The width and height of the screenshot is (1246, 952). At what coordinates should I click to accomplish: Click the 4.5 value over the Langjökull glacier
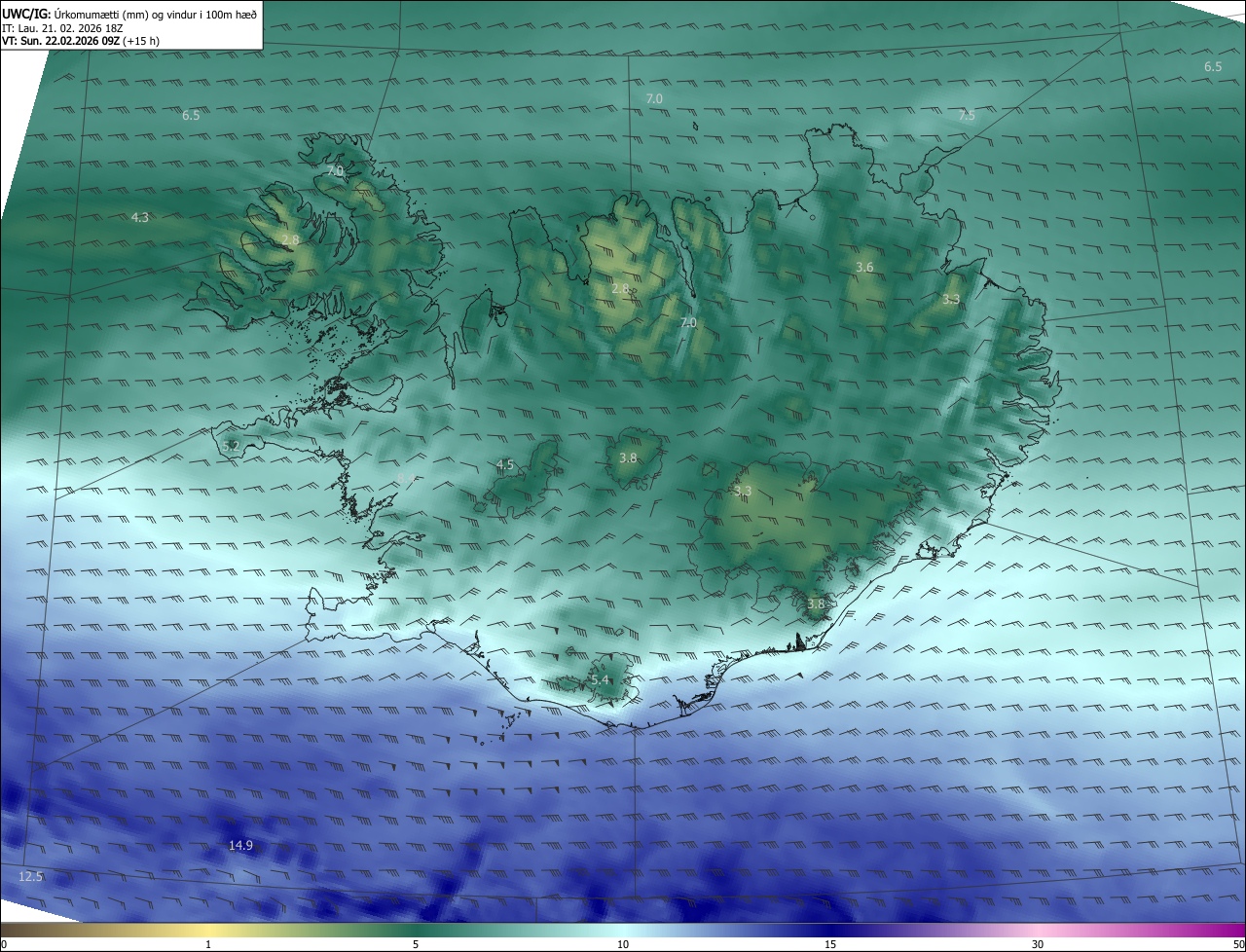coord(504,464)
